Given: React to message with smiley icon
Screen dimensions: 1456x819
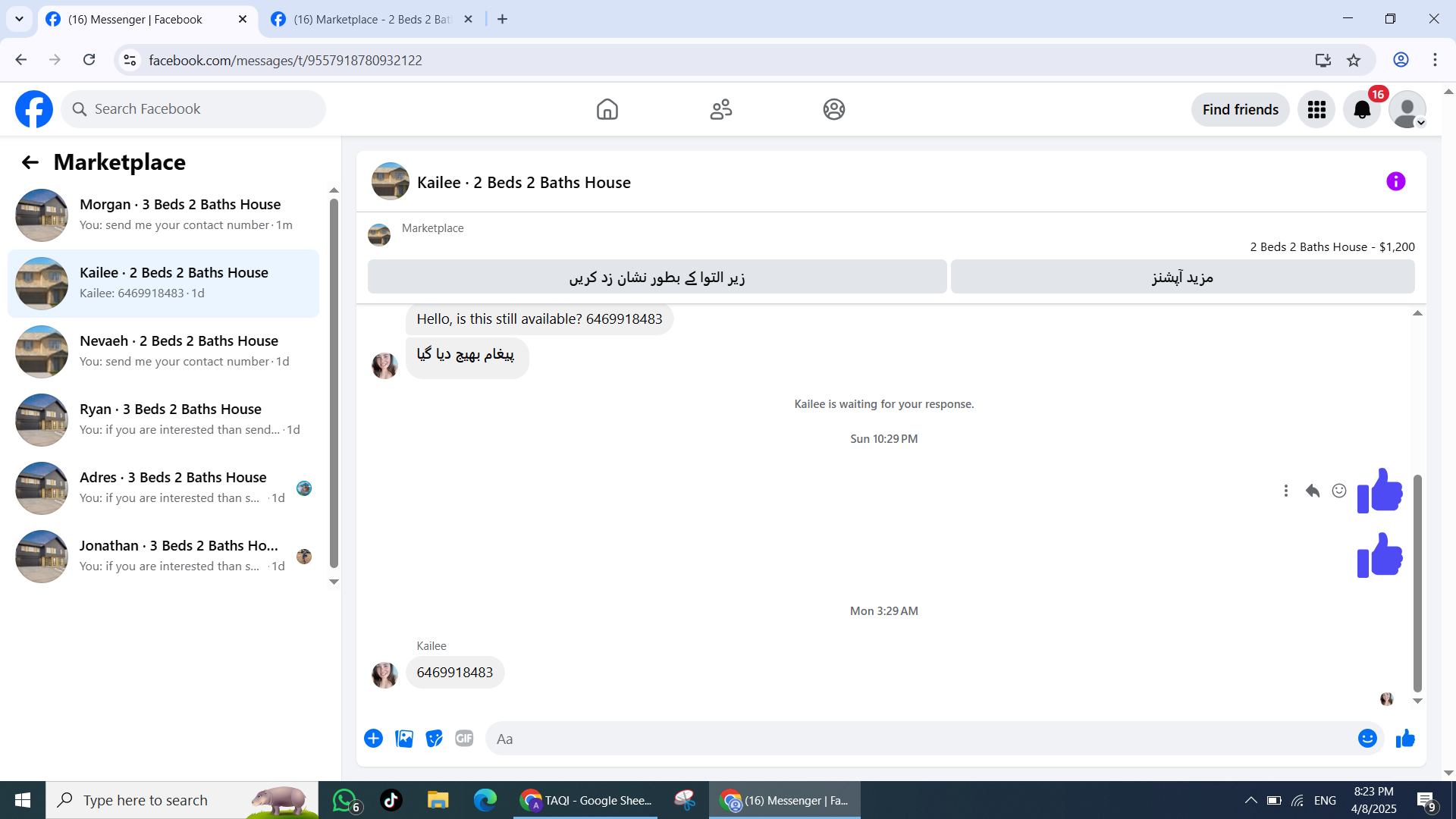Looking at the screenshot, I should [x=1339, y=491].
